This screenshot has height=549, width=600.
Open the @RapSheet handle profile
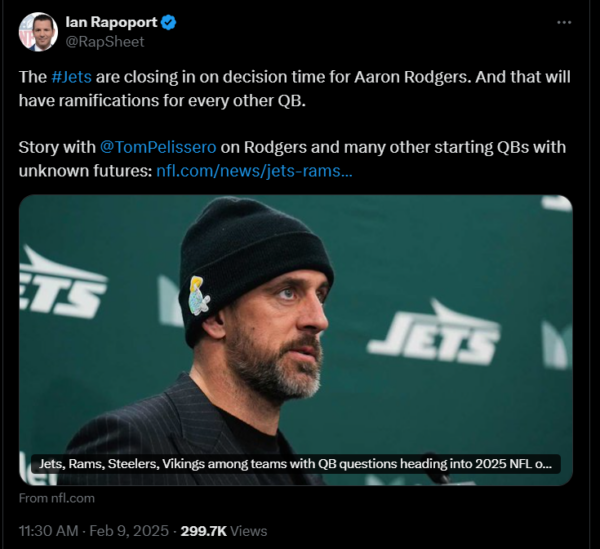[104, 42]
